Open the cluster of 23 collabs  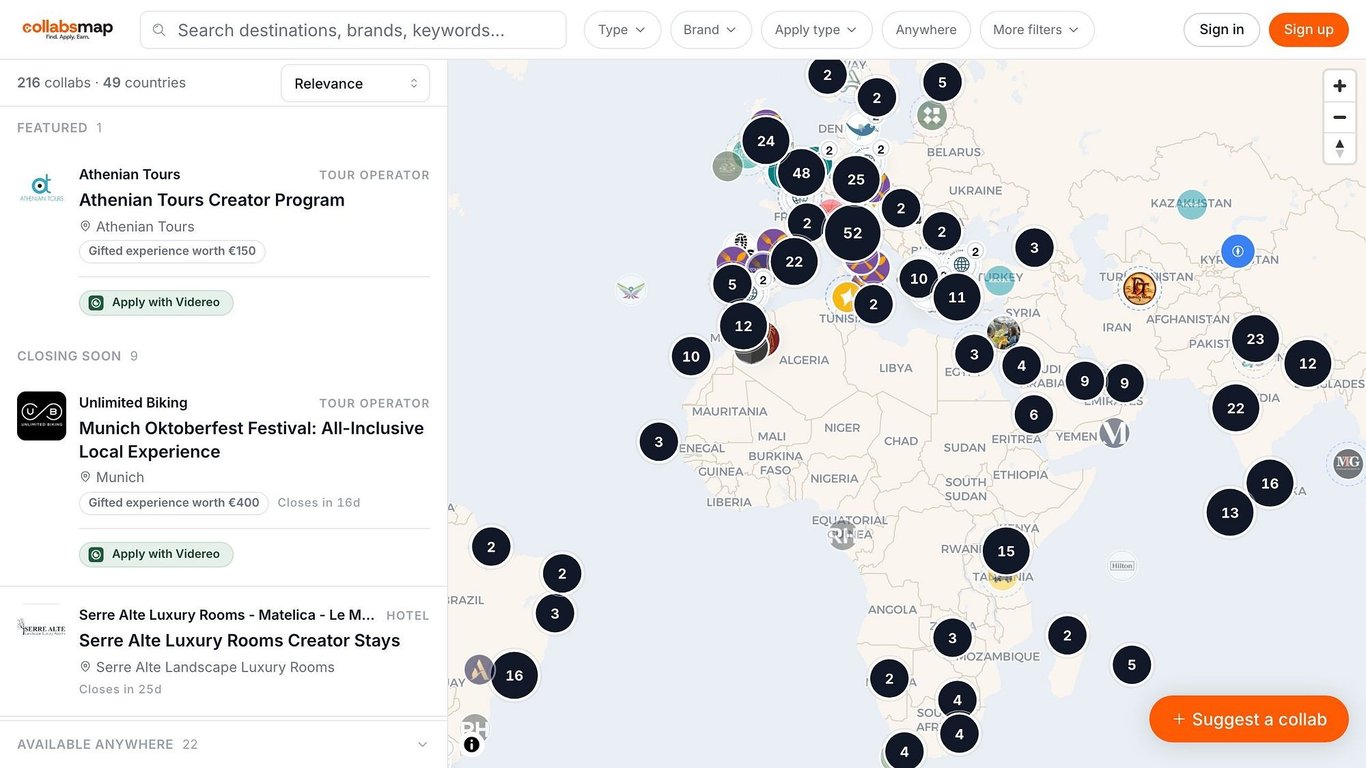coord(1255,338)
